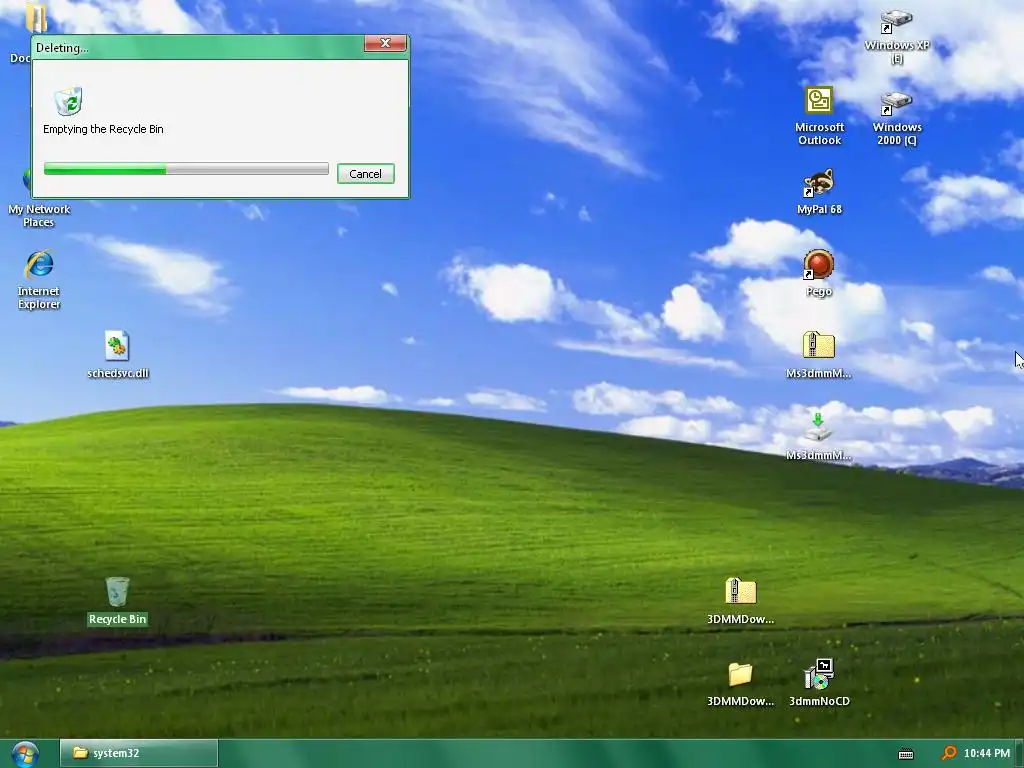Click the Emptying the Recycle Bin text

(103, 129)
